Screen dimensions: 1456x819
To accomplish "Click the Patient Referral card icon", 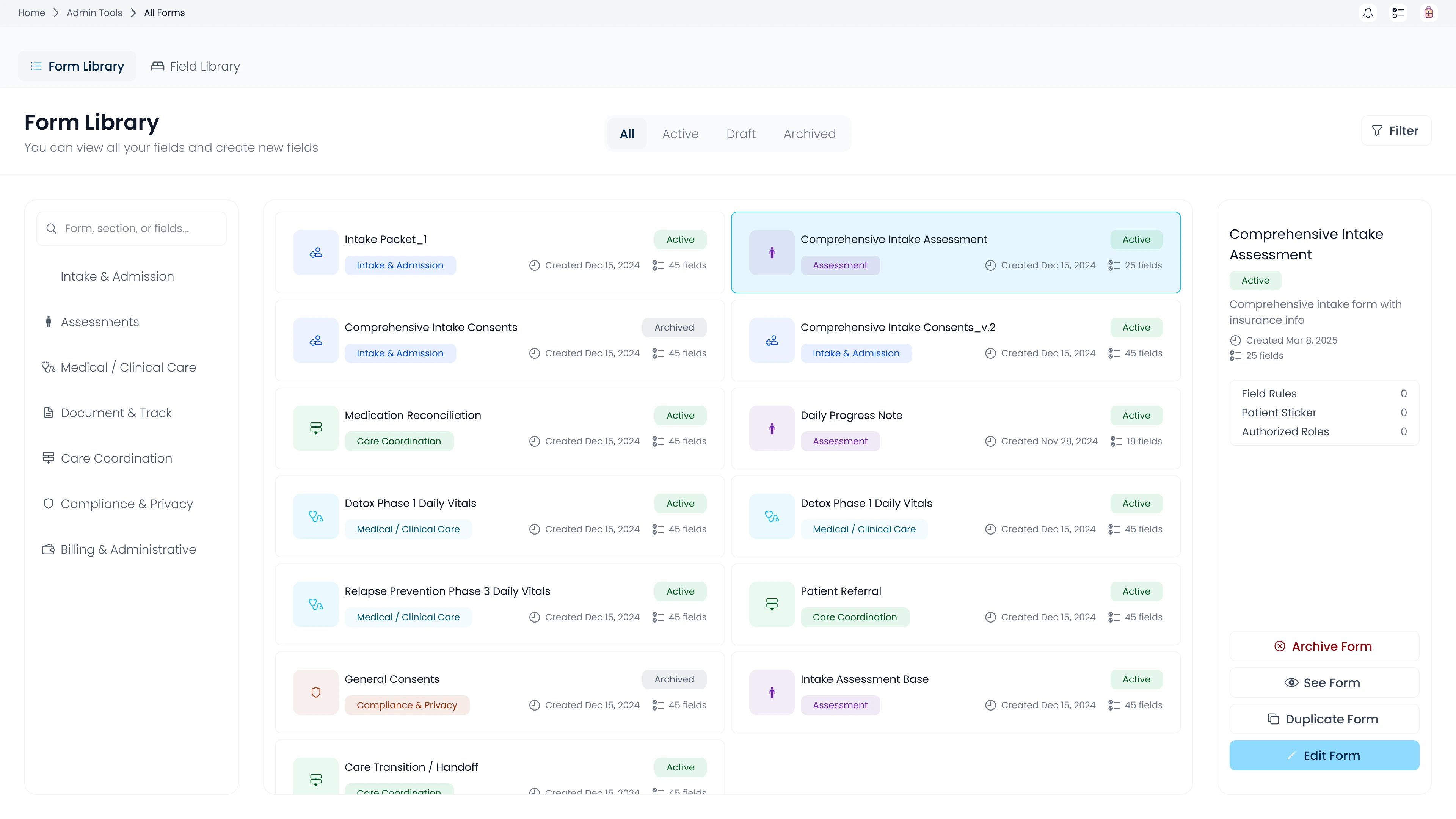I will [x=772, y=604].
